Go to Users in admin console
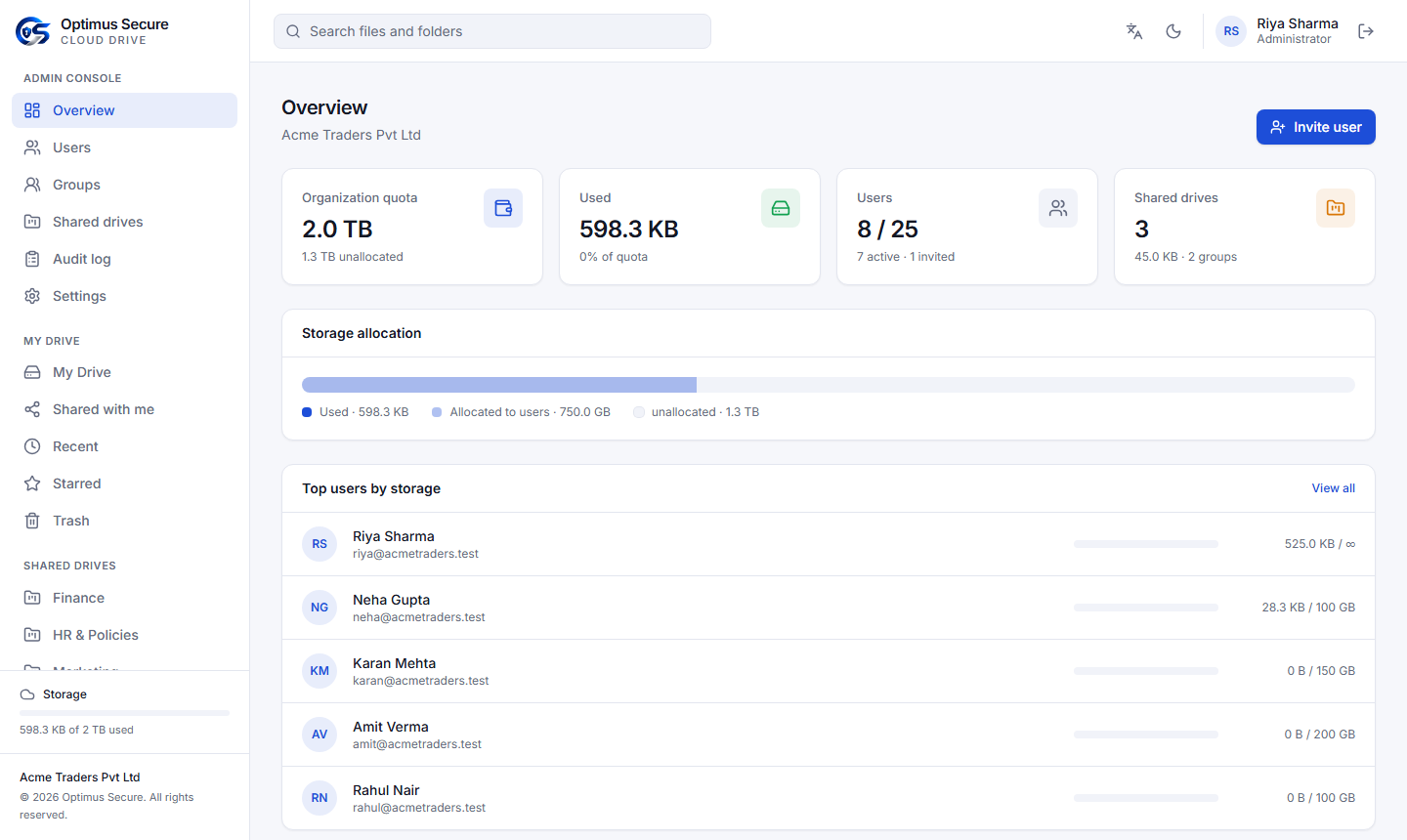Screen dimensions: 1407x840 point(124,147)
